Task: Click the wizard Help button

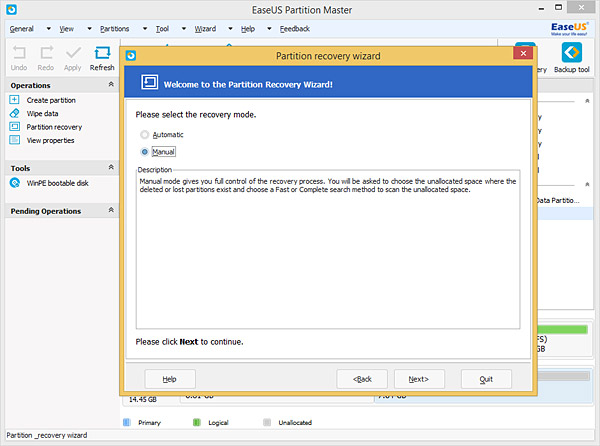Action: tap(170, 379)
